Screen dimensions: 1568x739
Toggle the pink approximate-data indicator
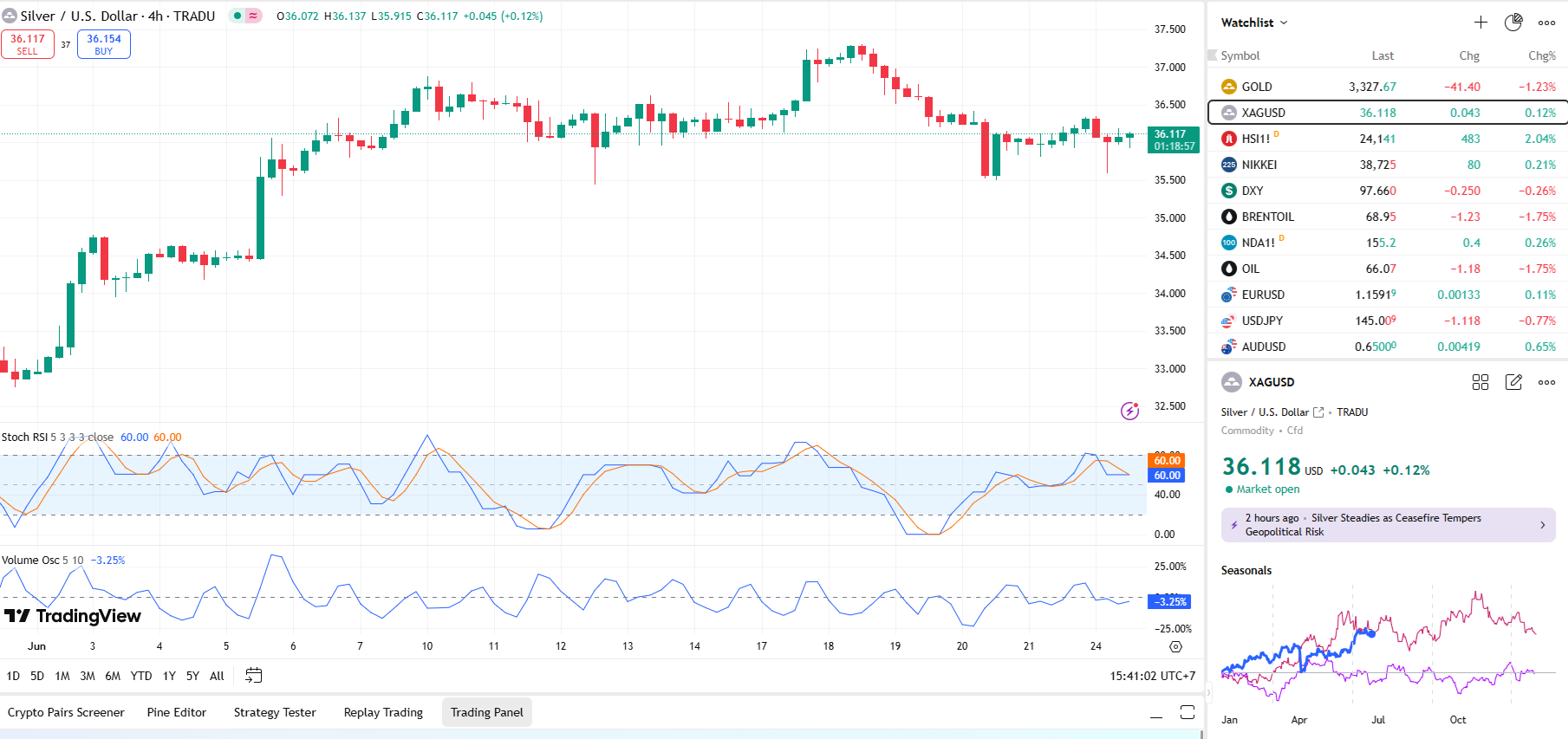tap(253, 16)
